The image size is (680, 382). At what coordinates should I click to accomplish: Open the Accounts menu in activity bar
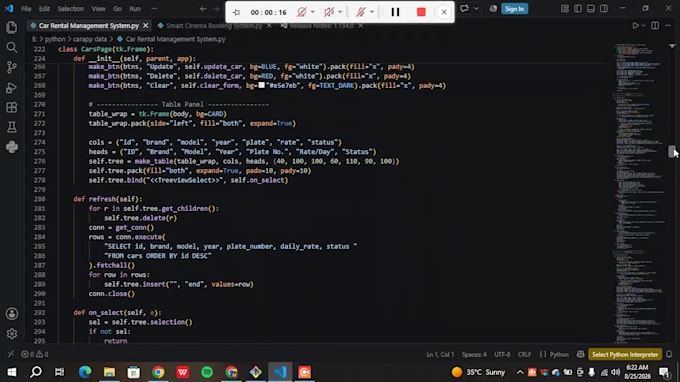tap(12, 313)
